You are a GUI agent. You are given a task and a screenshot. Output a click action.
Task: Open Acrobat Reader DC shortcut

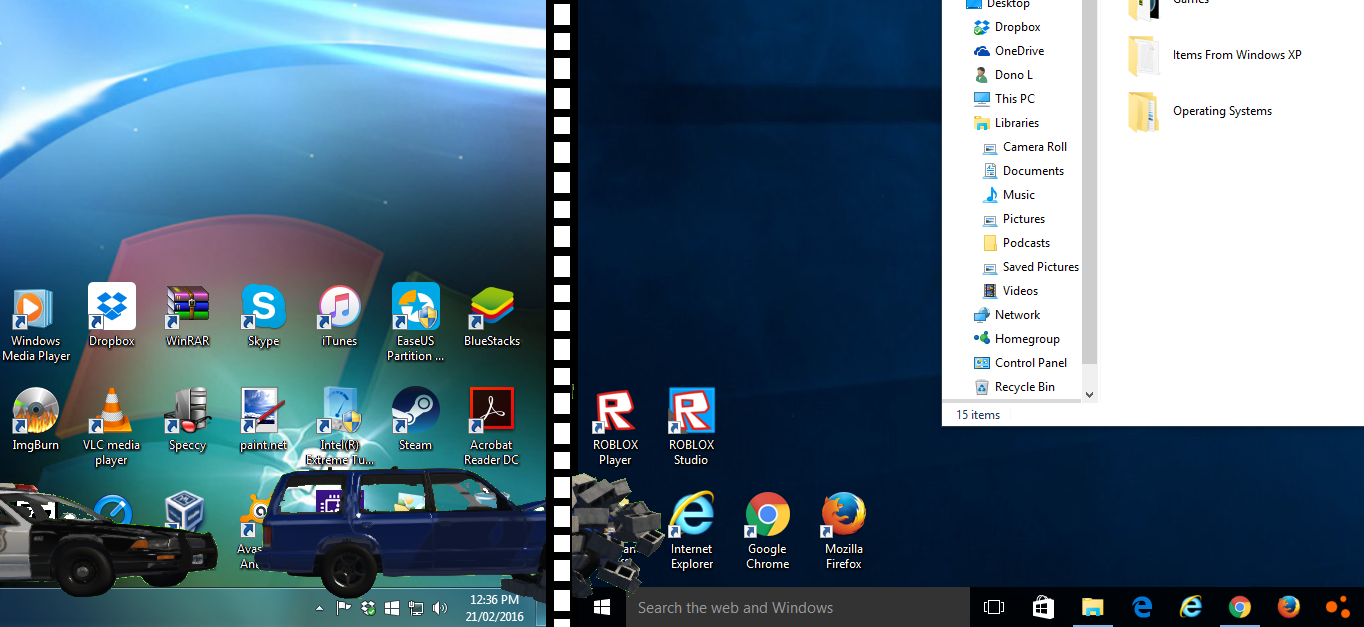491,427
